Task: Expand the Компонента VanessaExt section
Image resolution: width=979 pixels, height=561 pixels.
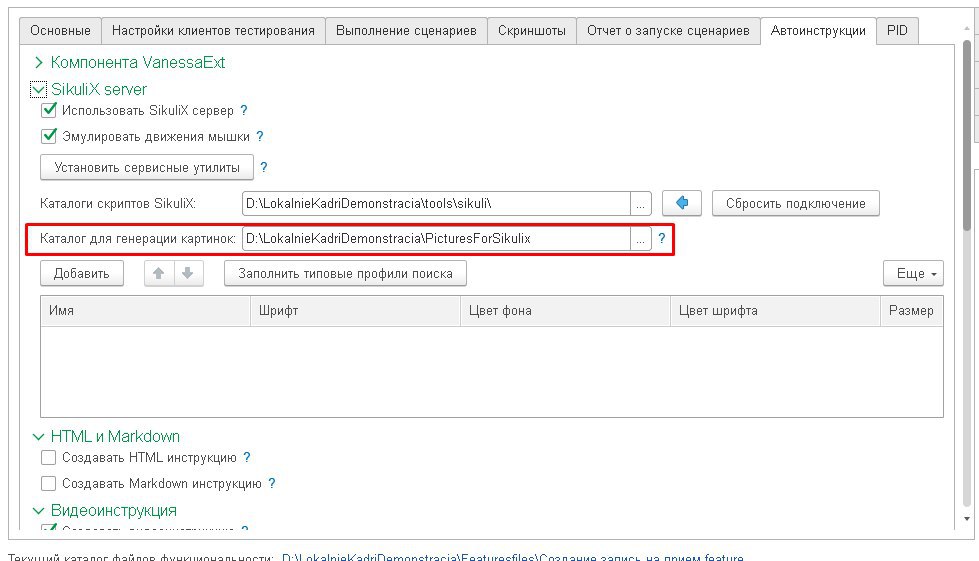Action: pos(39,62)
